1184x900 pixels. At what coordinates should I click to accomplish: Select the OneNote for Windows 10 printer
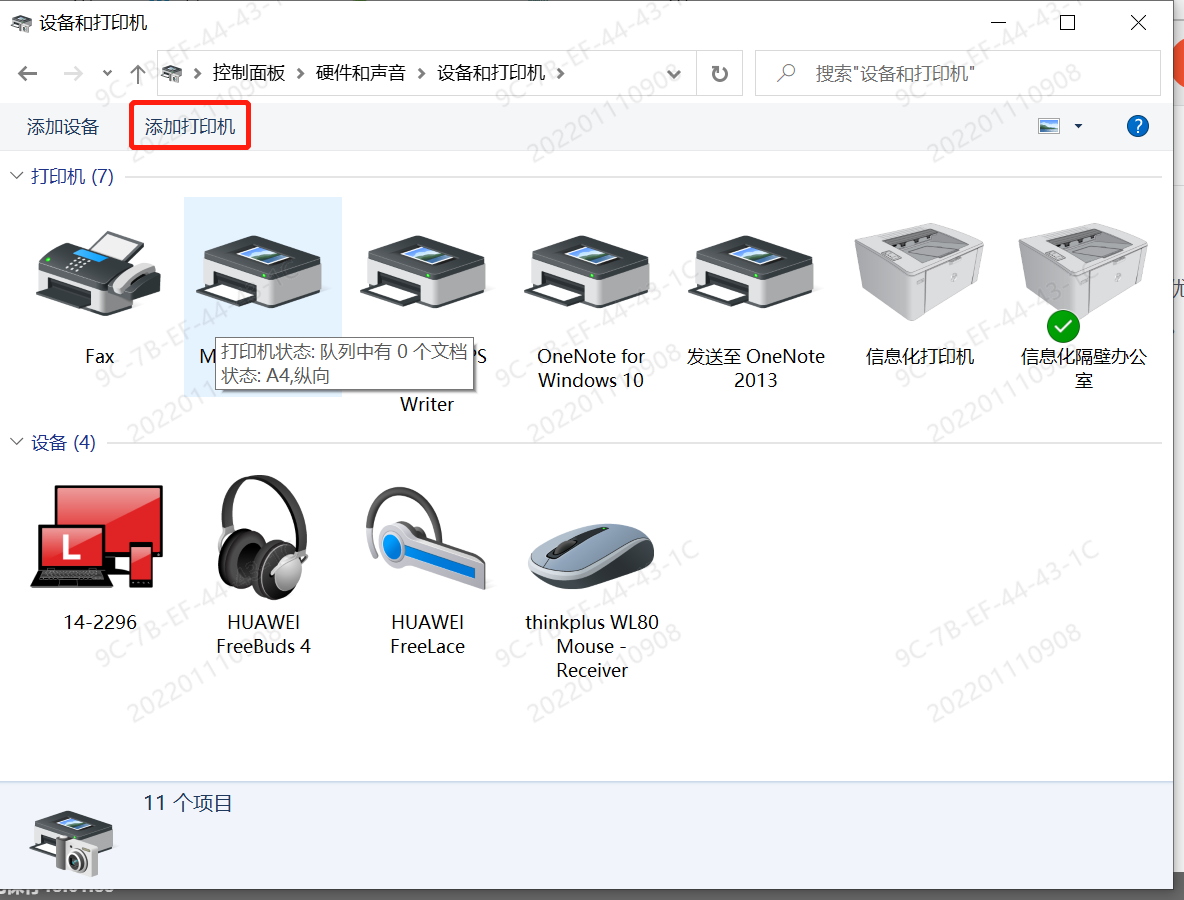coord(591,270)
